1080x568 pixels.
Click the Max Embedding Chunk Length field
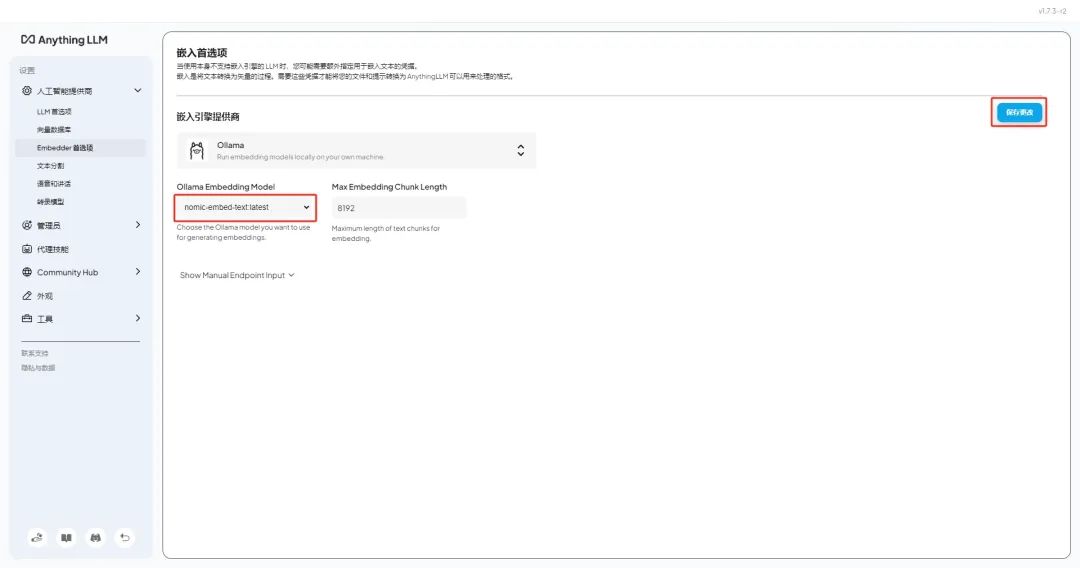point(399,208)
